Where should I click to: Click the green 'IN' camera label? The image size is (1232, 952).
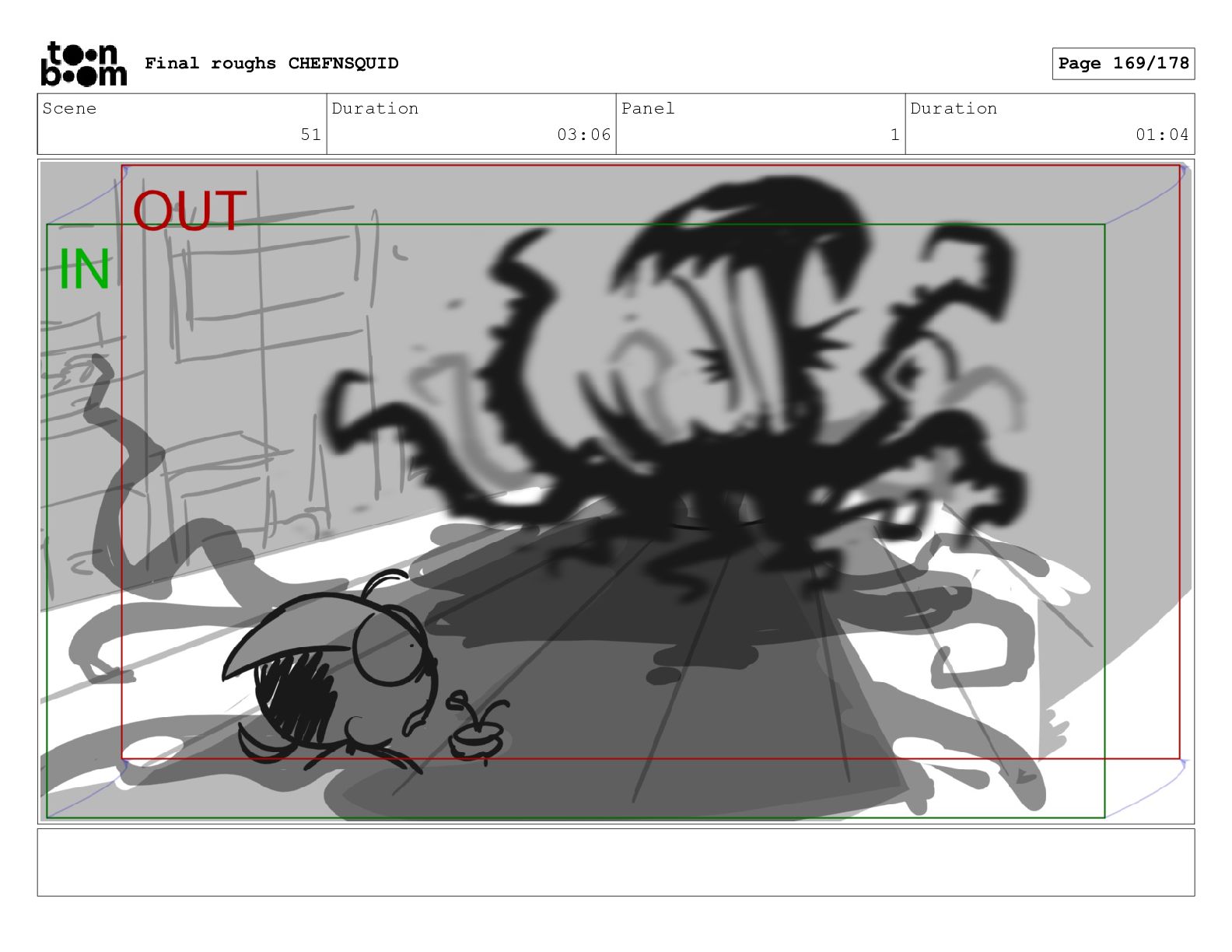coord(84,270)
